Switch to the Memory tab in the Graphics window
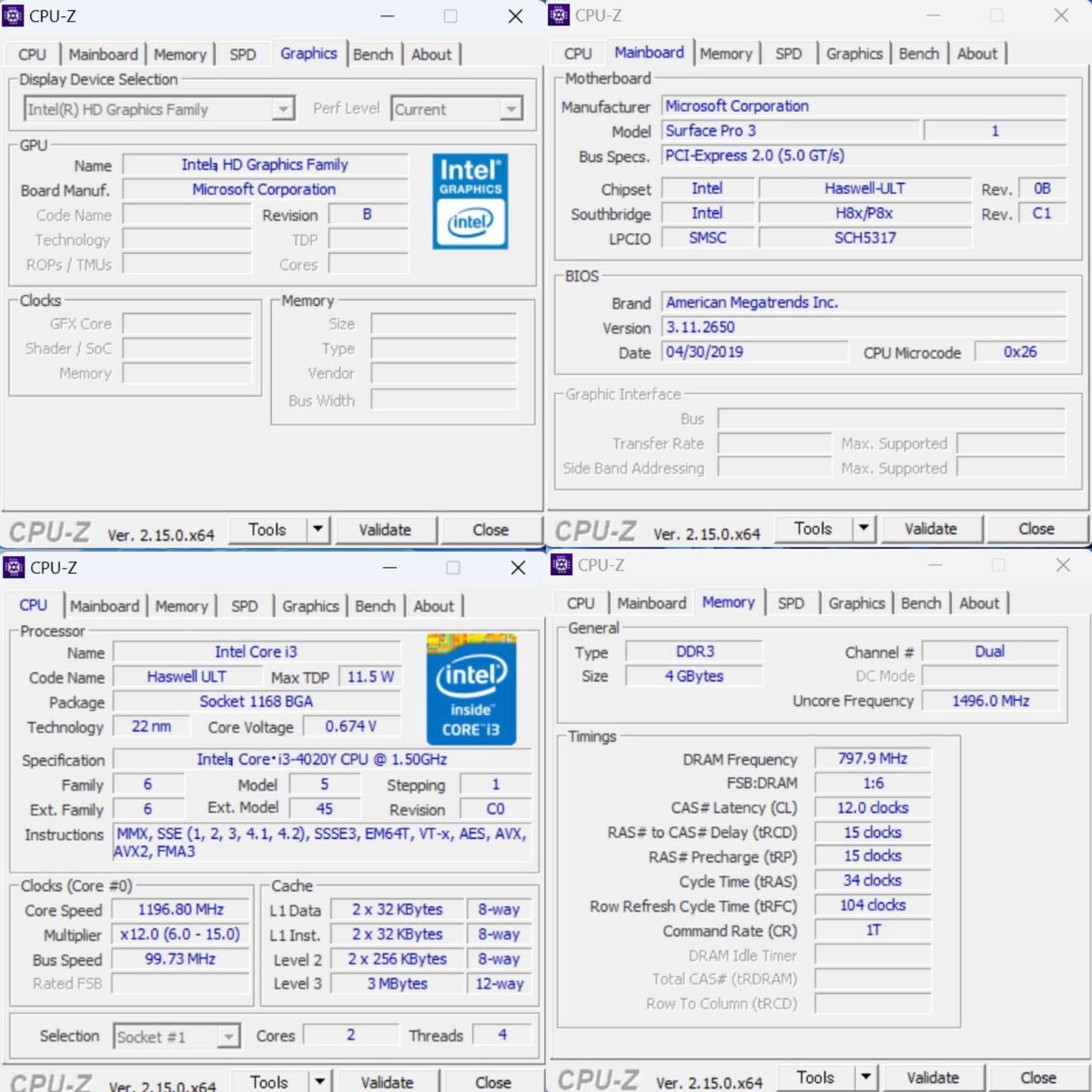The image size is (1092, 1092). 180,55
